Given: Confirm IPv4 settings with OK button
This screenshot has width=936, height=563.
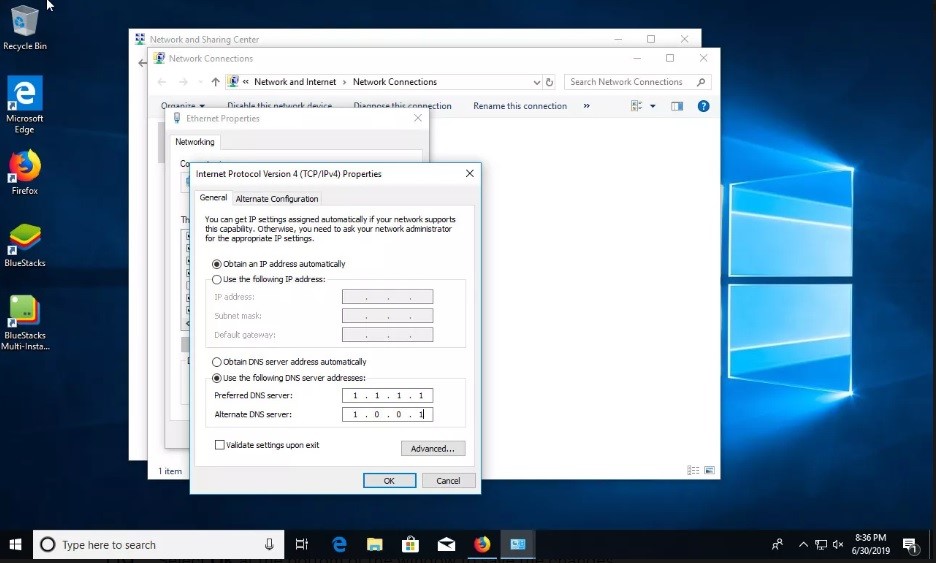Looking at the screenshot, I should (389, 481).
